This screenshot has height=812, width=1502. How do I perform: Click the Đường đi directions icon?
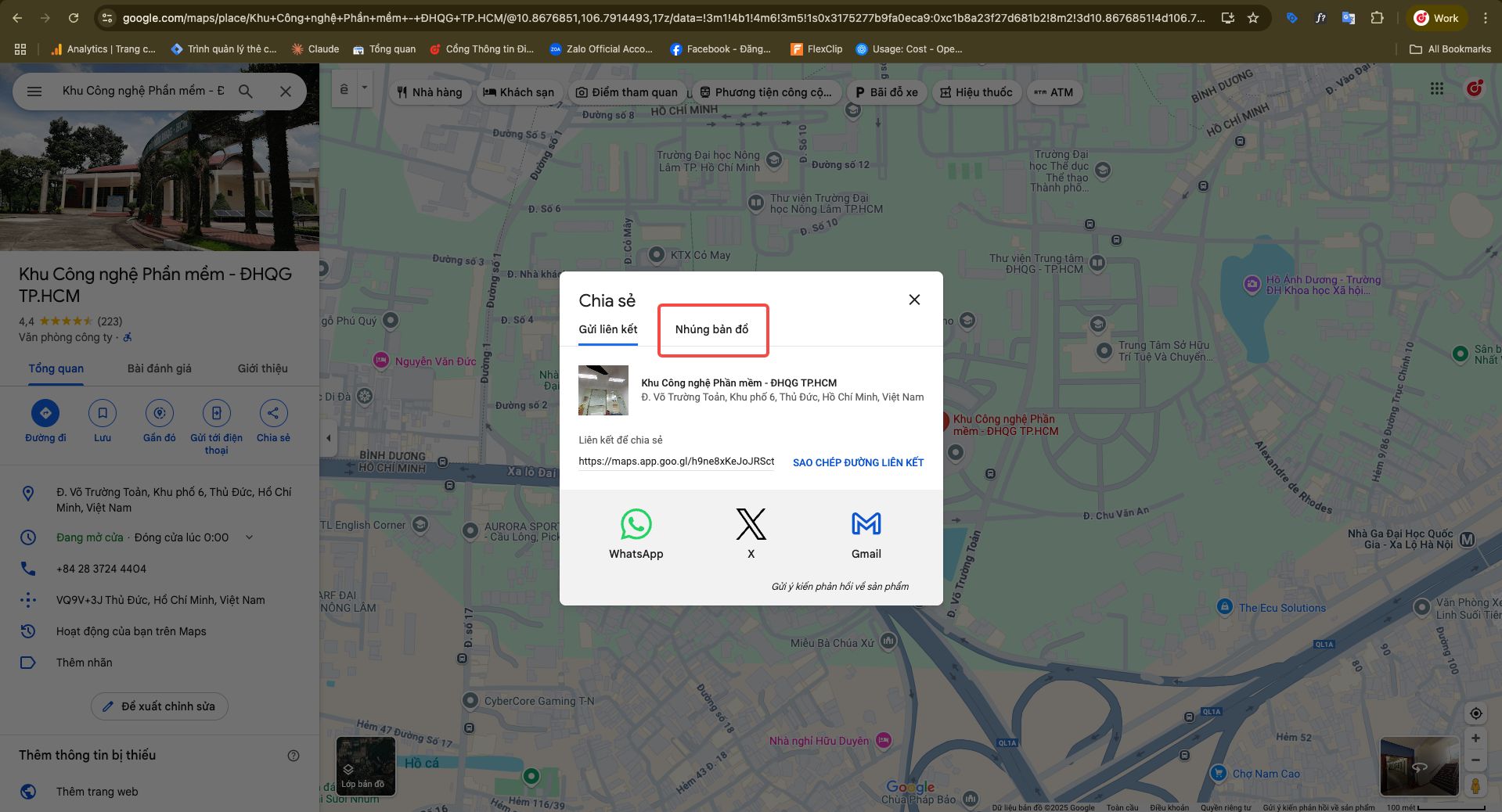(45, 414)
